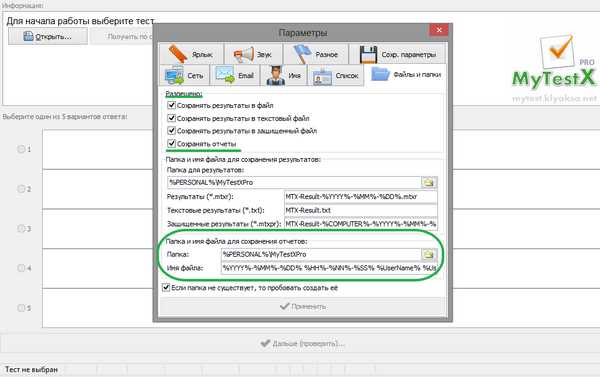The image size is (600, 377).
Task: Toggle create folder if not exists checkbox
Action: [166, 287]
